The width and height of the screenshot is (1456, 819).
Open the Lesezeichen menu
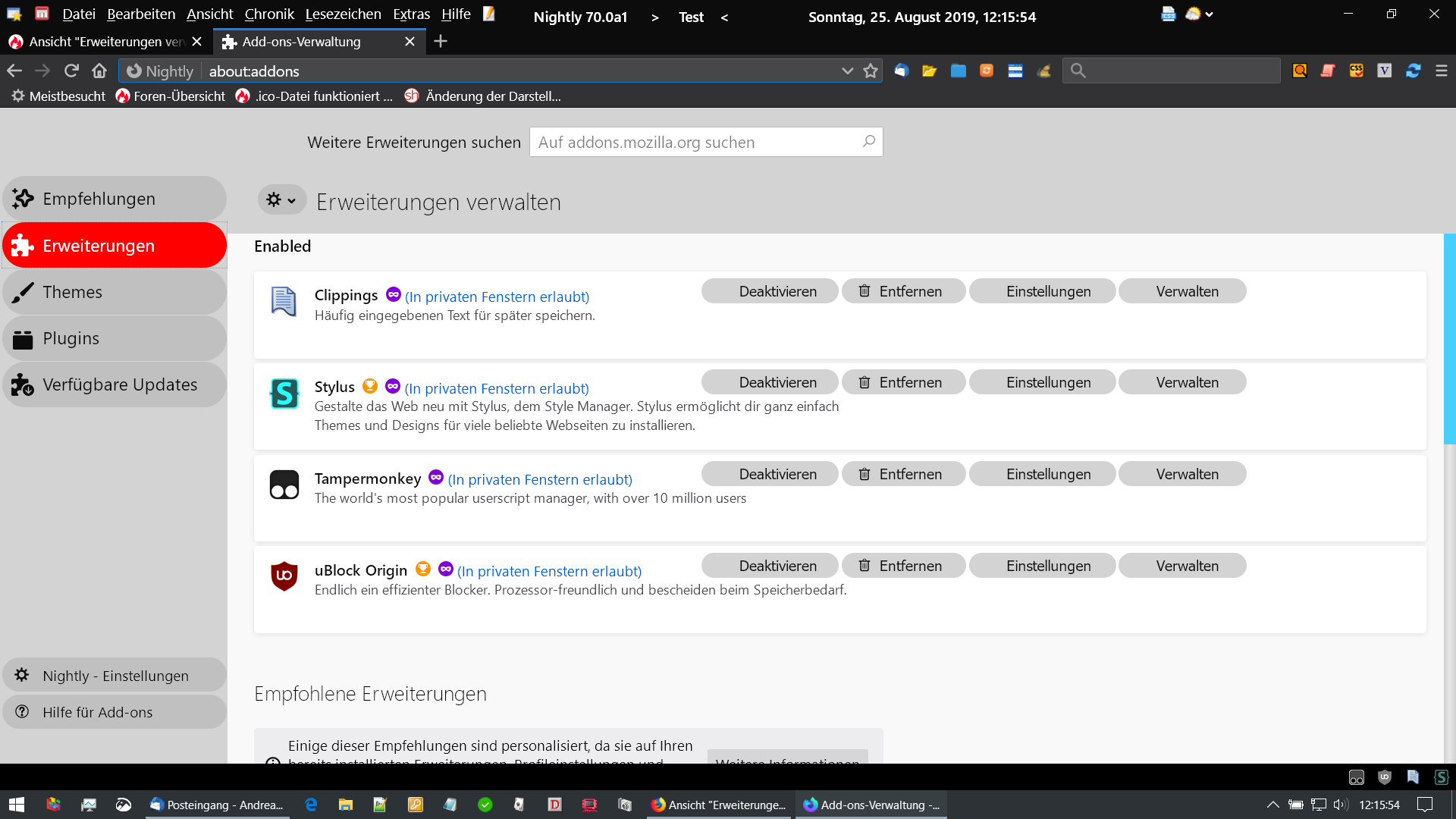(x=343, y=14)
